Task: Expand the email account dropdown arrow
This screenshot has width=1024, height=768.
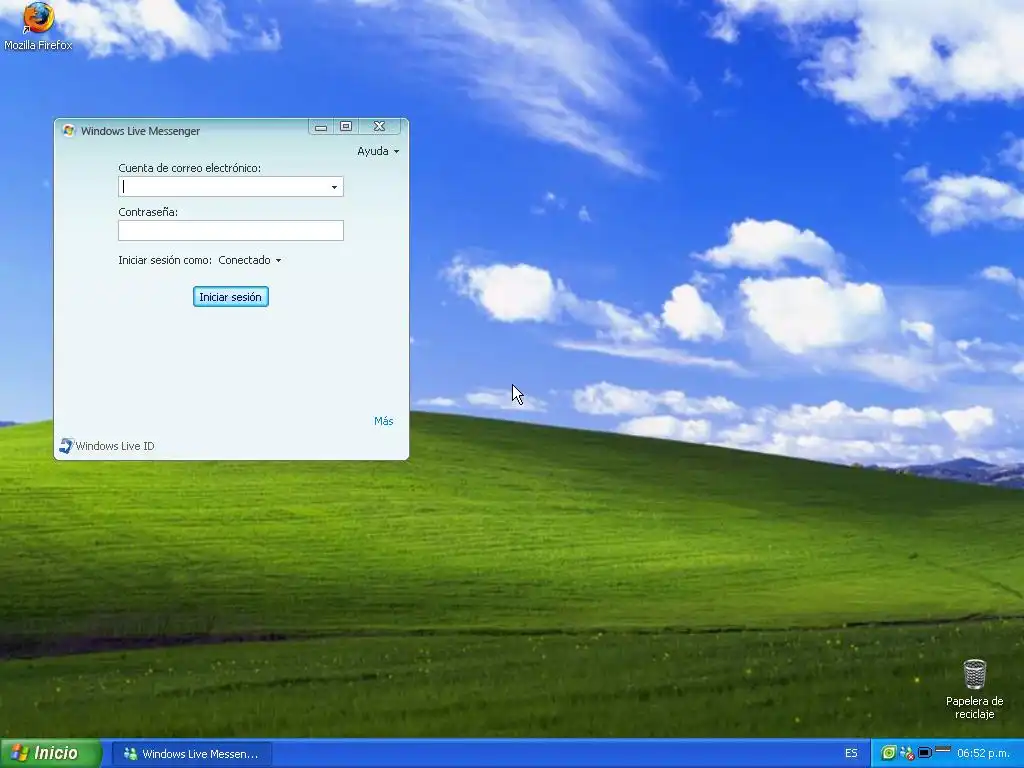Action: (x=334, y=187)
